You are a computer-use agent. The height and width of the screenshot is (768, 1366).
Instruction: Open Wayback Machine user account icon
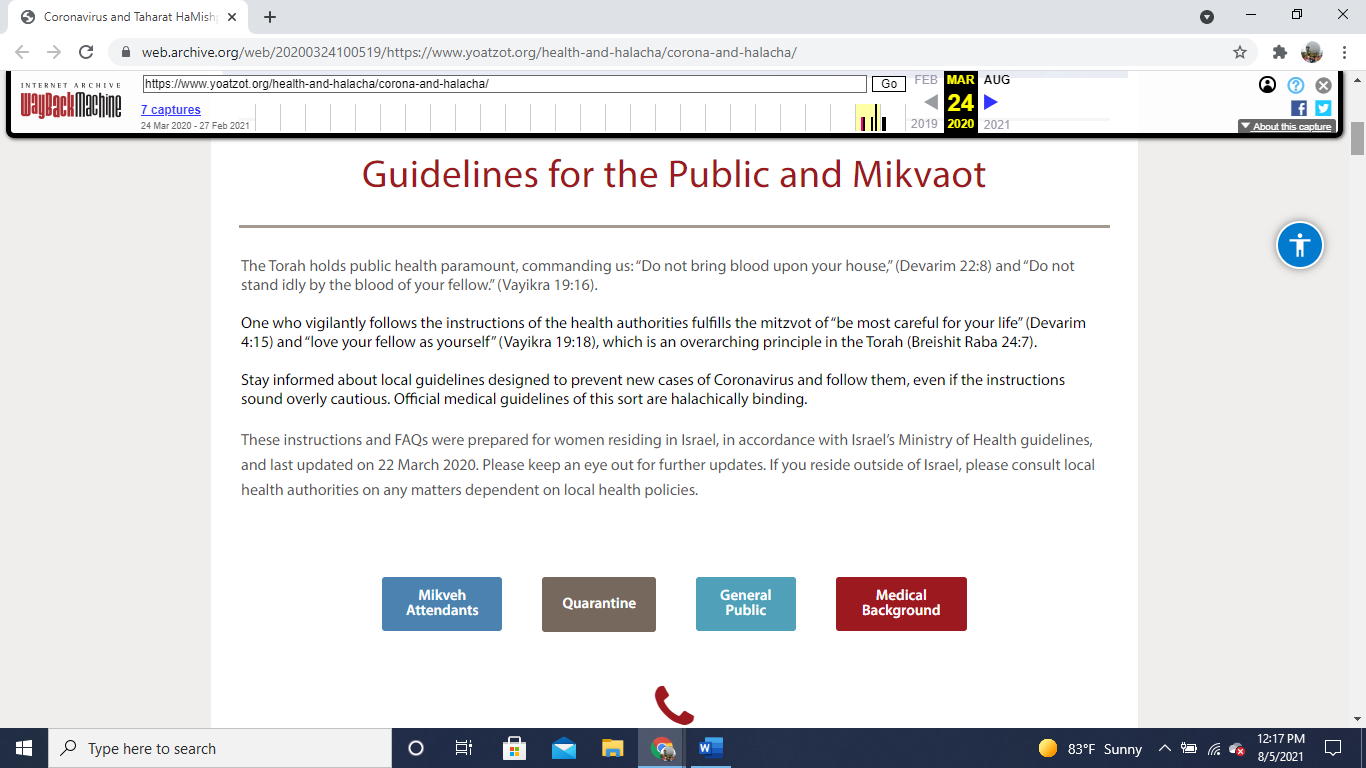pos(1268,85)
